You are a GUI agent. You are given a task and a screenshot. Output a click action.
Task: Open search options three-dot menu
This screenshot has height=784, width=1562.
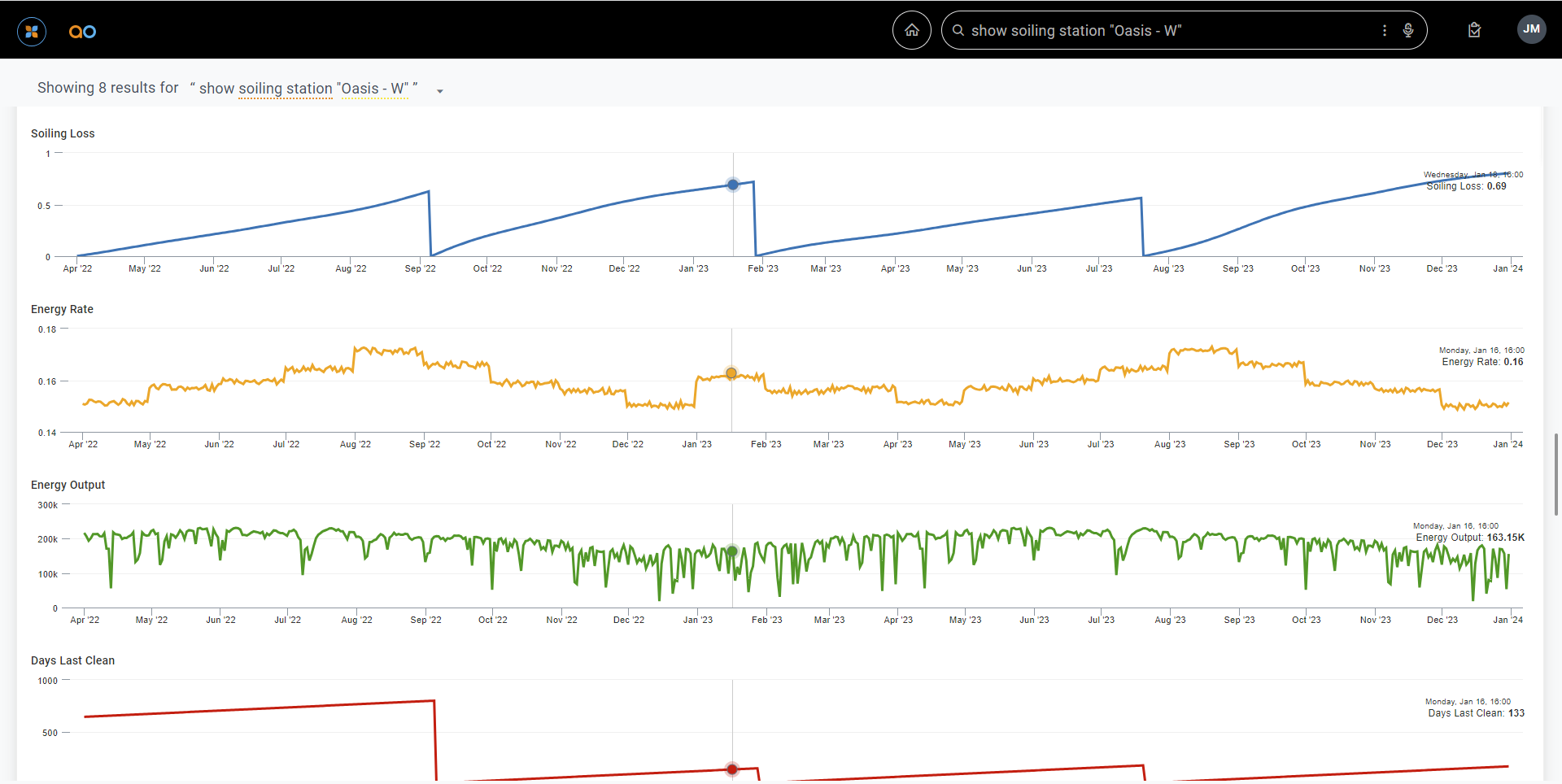click(1384, 30)
